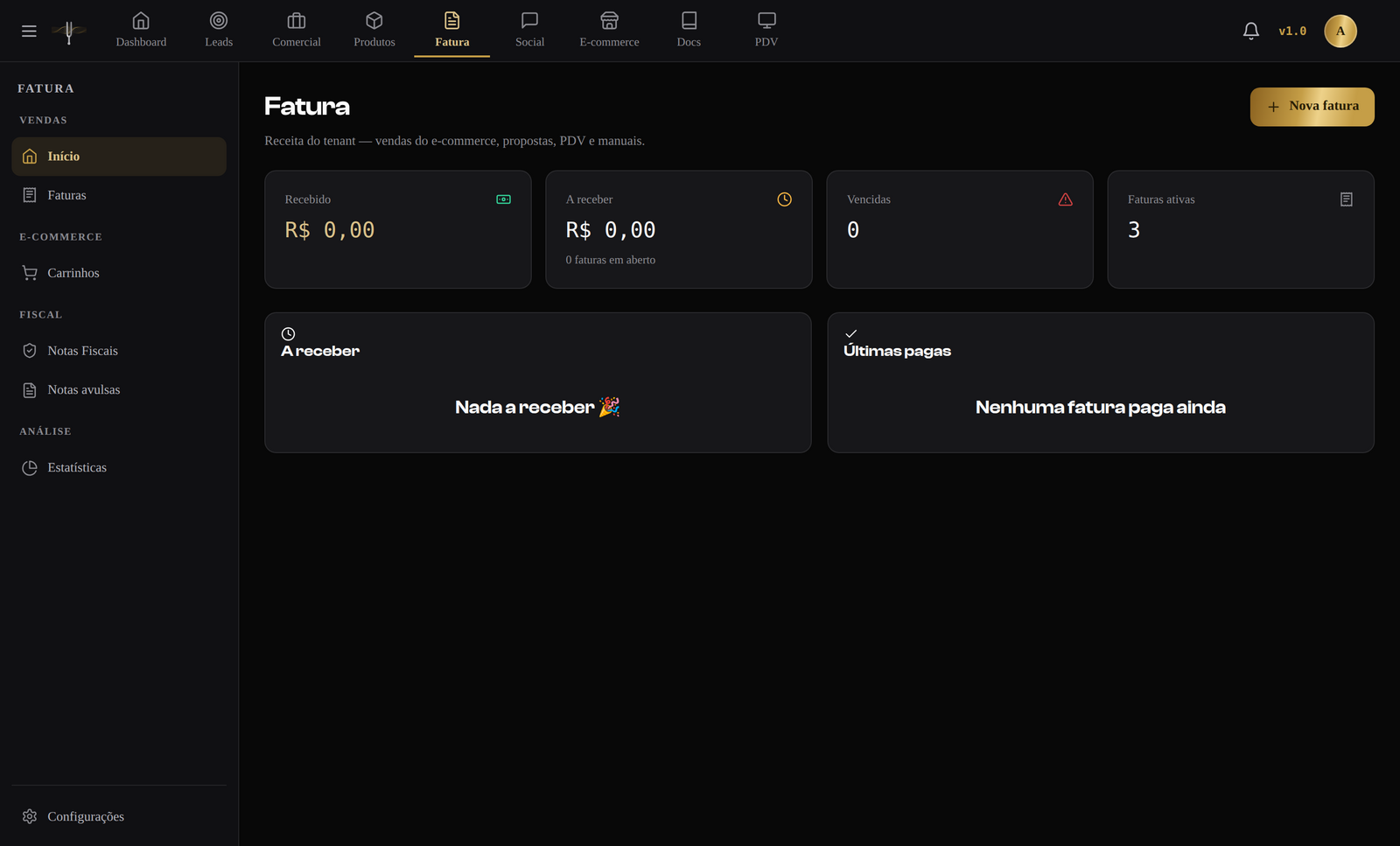Open the notifications bell

point(1251,31)
